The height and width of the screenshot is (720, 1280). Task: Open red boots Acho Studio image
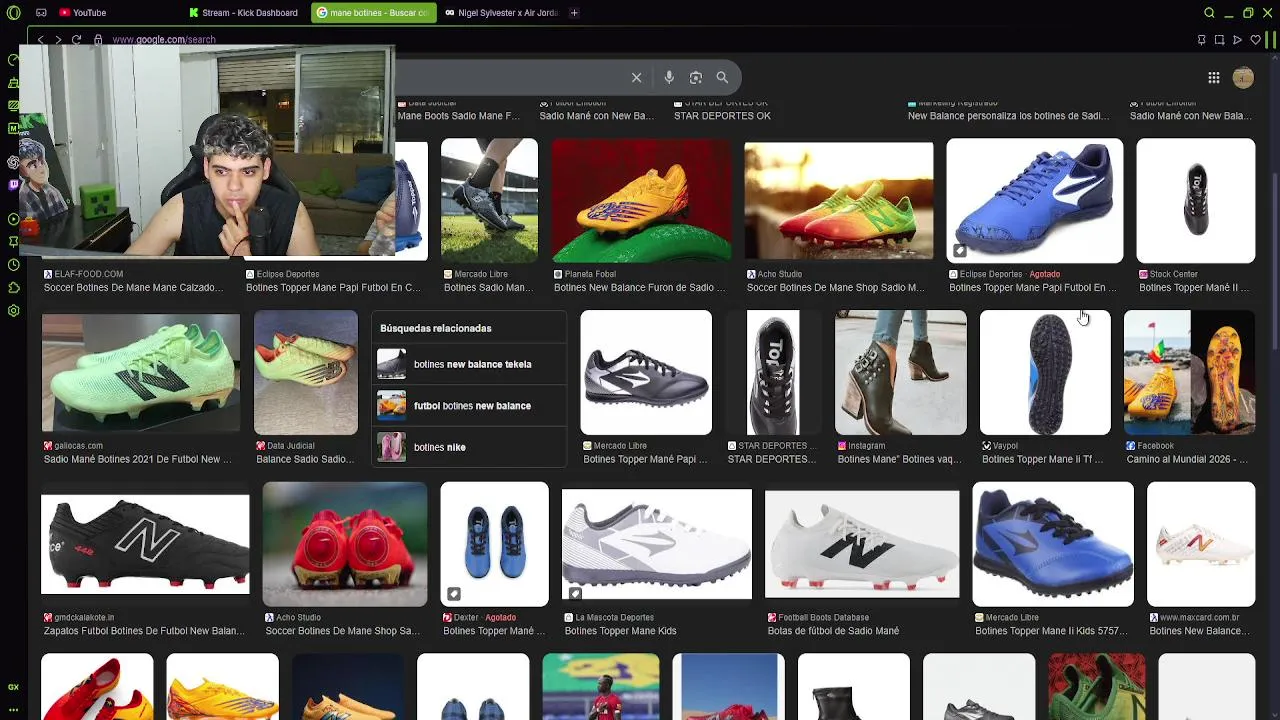coord(344,544)
